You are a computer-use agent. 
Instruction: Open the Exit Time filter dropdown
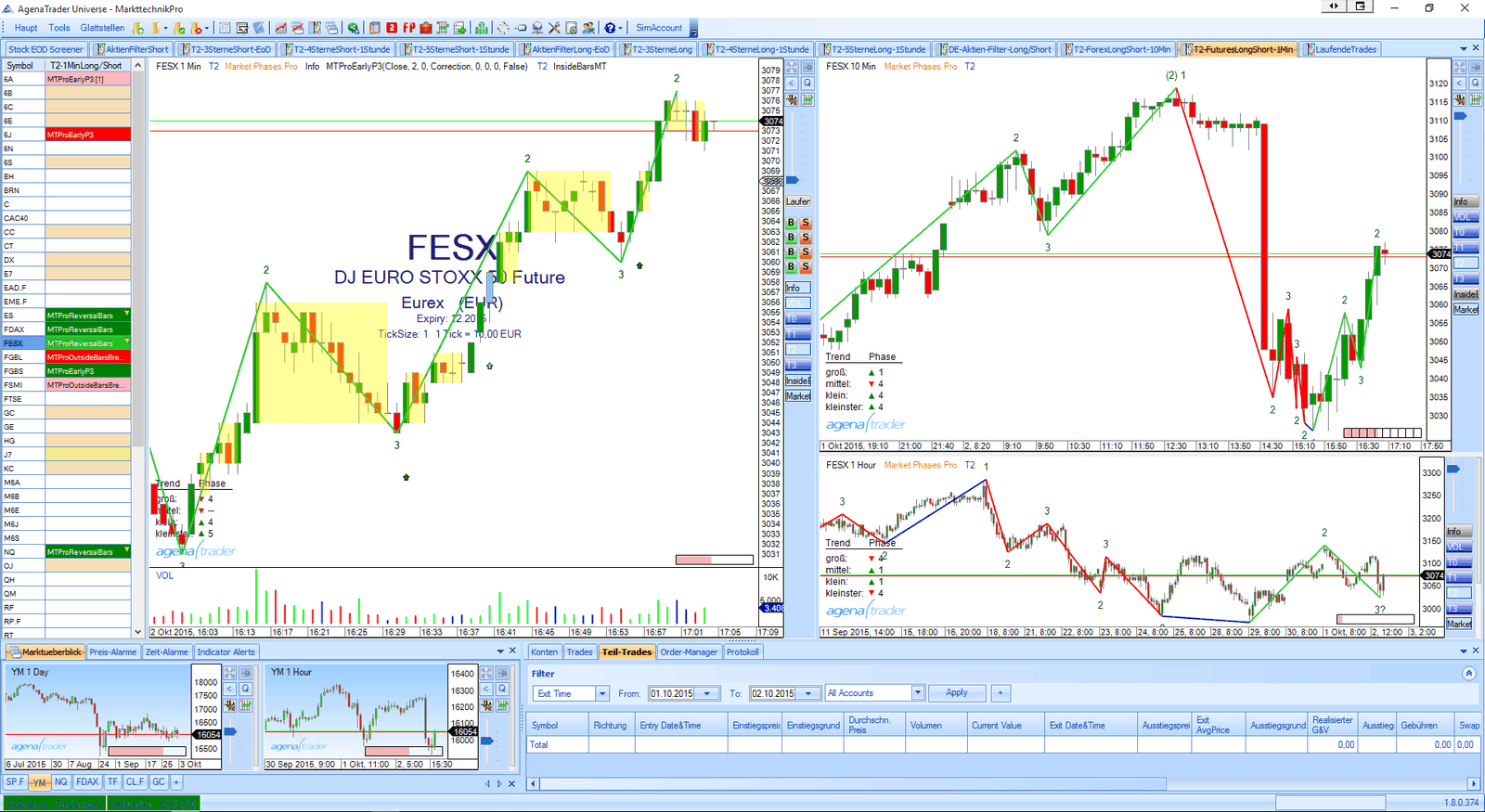(602, 693)
